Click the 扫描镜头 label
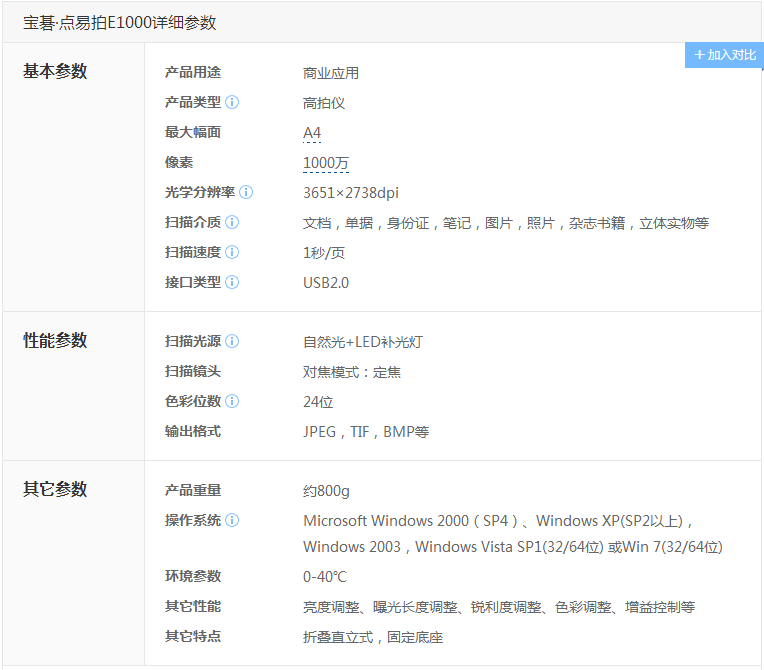Viewport: 764px width, 670px height. (193, 371)
